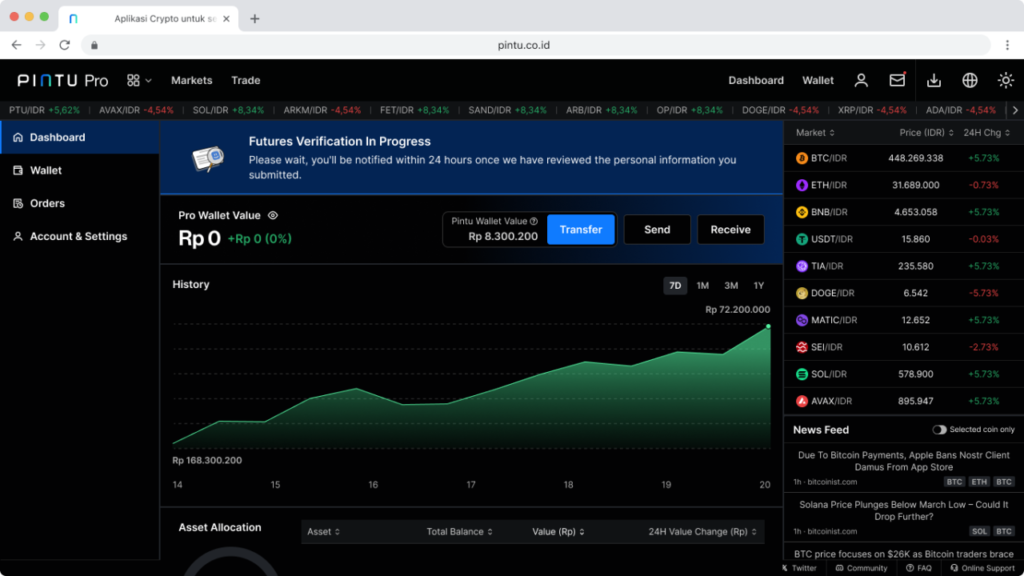Click the BTC coin icon
The width and height of the screenshot is (1024, 576).
(x=801, y=158)
